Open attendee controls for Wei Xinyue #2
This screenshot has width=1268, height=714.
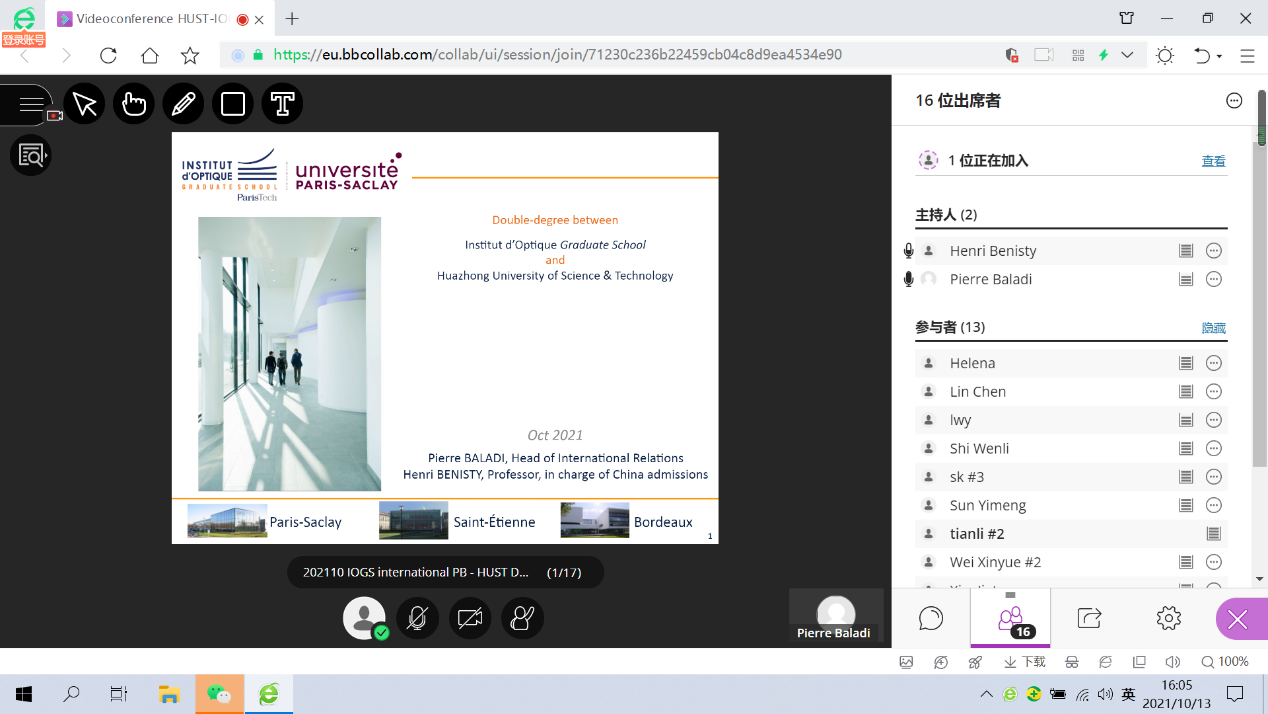[x=1214, y=562]
